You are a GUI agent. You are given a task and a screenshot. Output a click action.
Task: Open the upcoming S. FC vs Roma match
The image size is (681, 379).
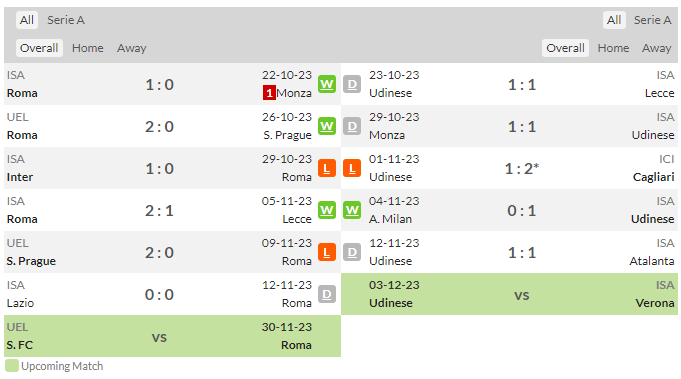point(172,336)
